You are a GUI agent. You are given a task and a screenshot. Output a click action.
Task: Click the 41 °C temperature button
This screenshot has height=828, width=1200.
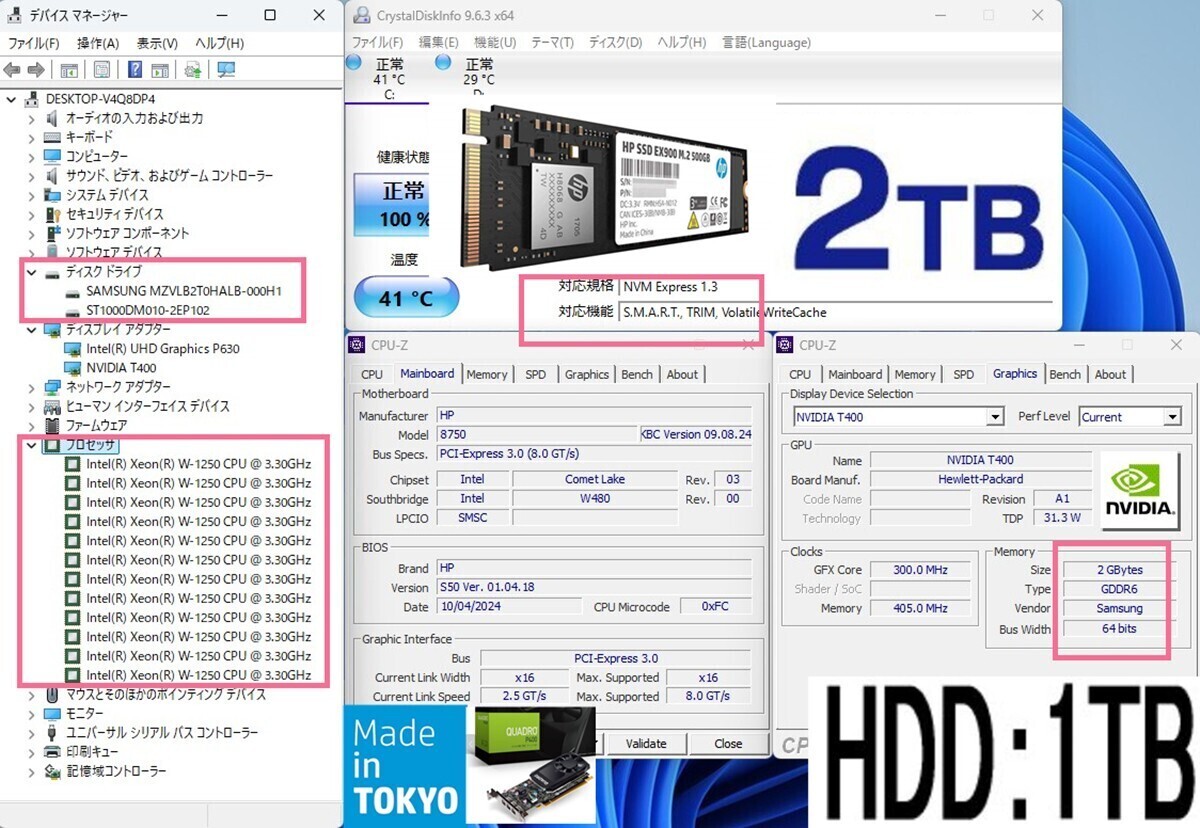pos(406,298)
